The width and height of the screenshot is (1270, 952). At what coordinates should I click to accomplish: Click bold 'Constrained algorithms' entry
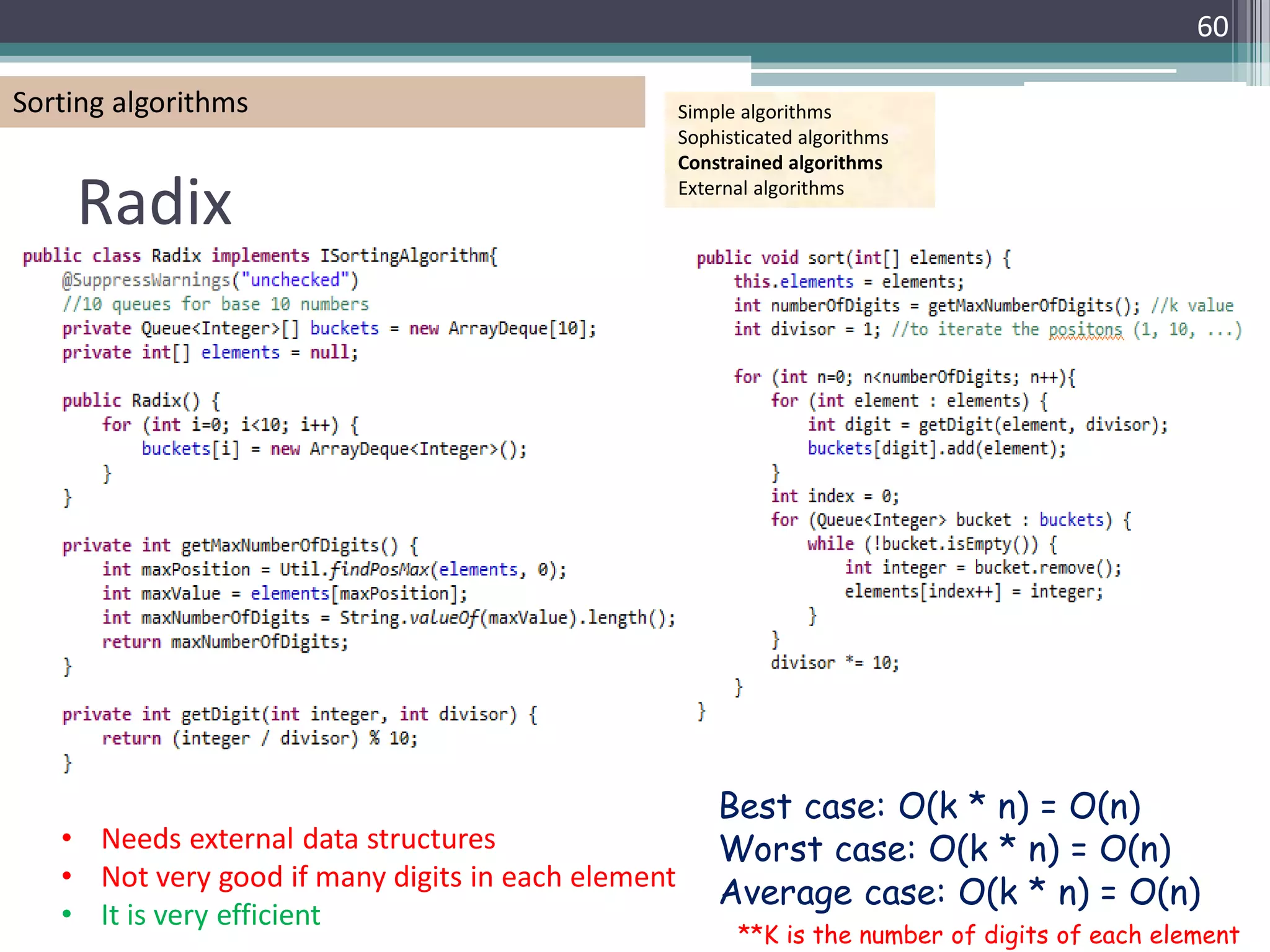pyautogui.click(x=779, y=163)
